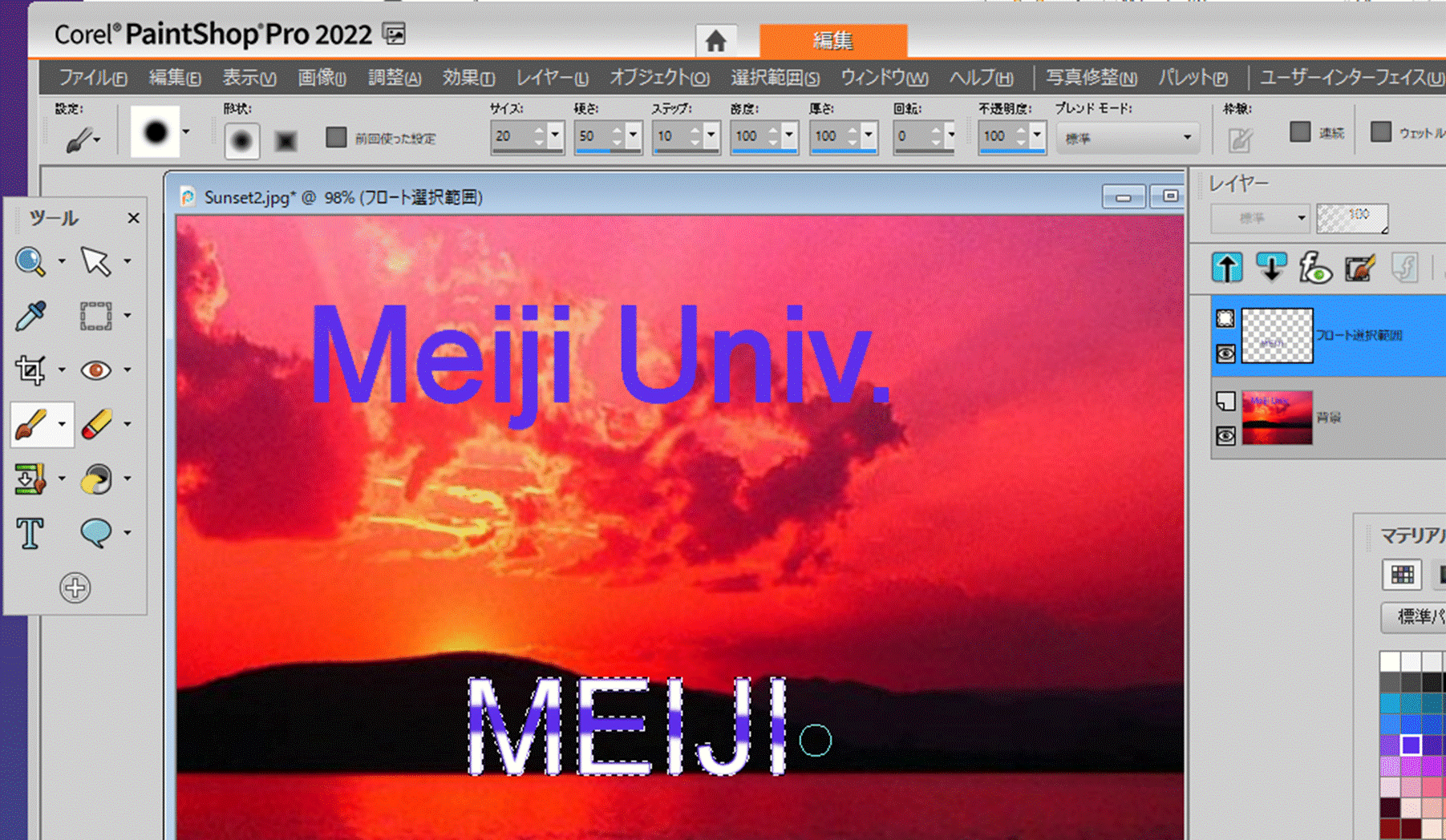
Task: Hide the Background layer
Action: [1225, 436]
